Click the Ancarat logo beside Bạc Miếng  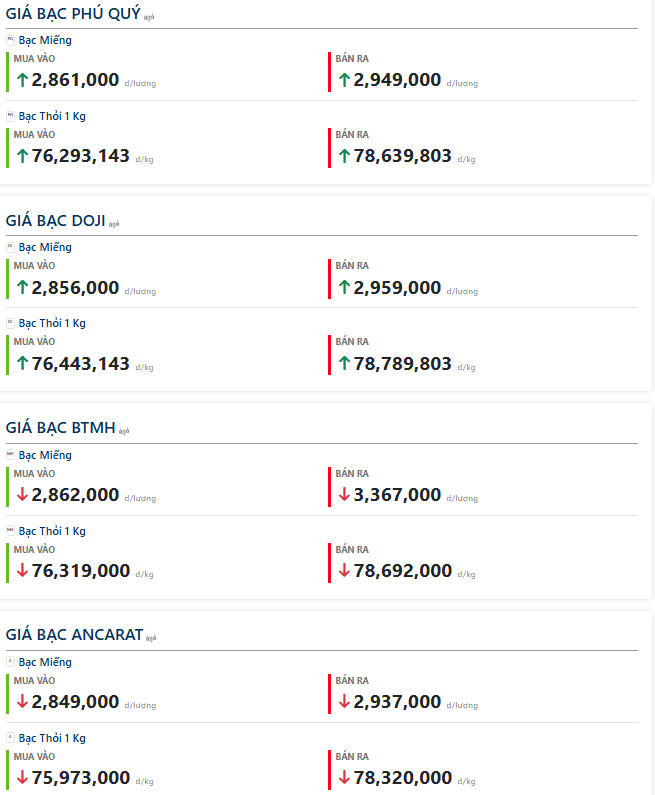click(x=10, y=661)
